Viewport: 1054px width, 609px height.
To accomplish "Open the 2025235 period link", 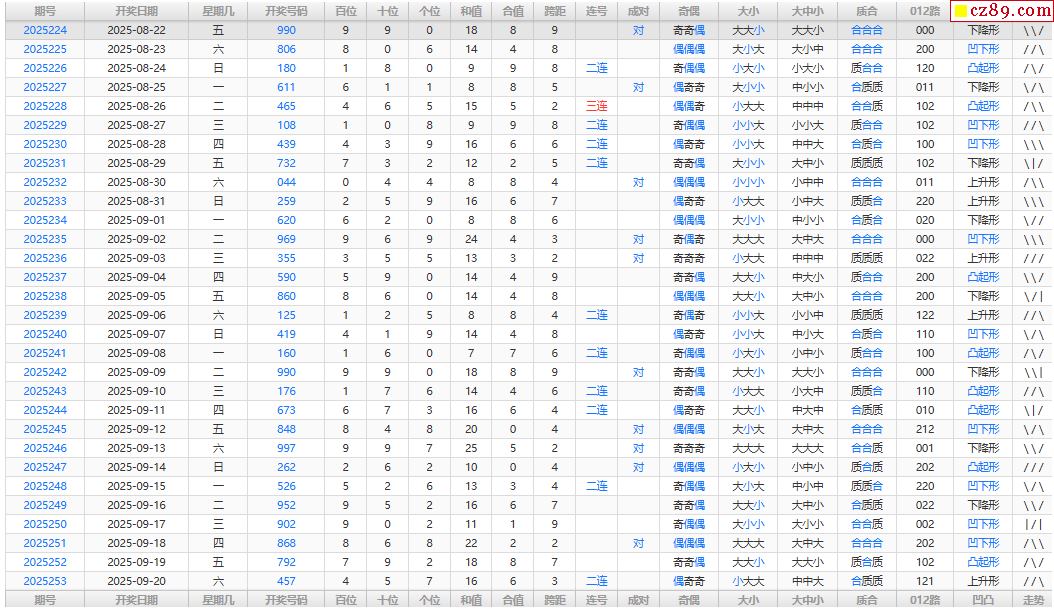I will coord(45,239).
